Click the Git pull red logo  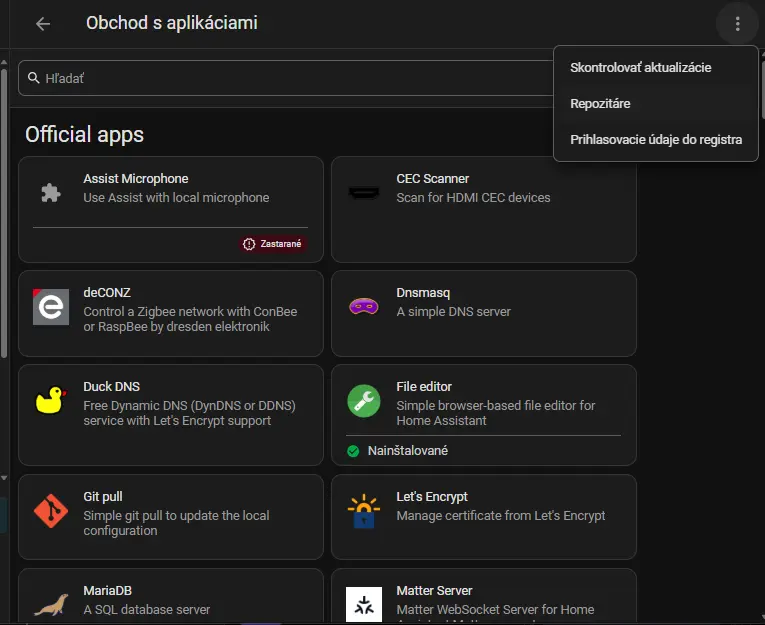click(x=51, y=511)
